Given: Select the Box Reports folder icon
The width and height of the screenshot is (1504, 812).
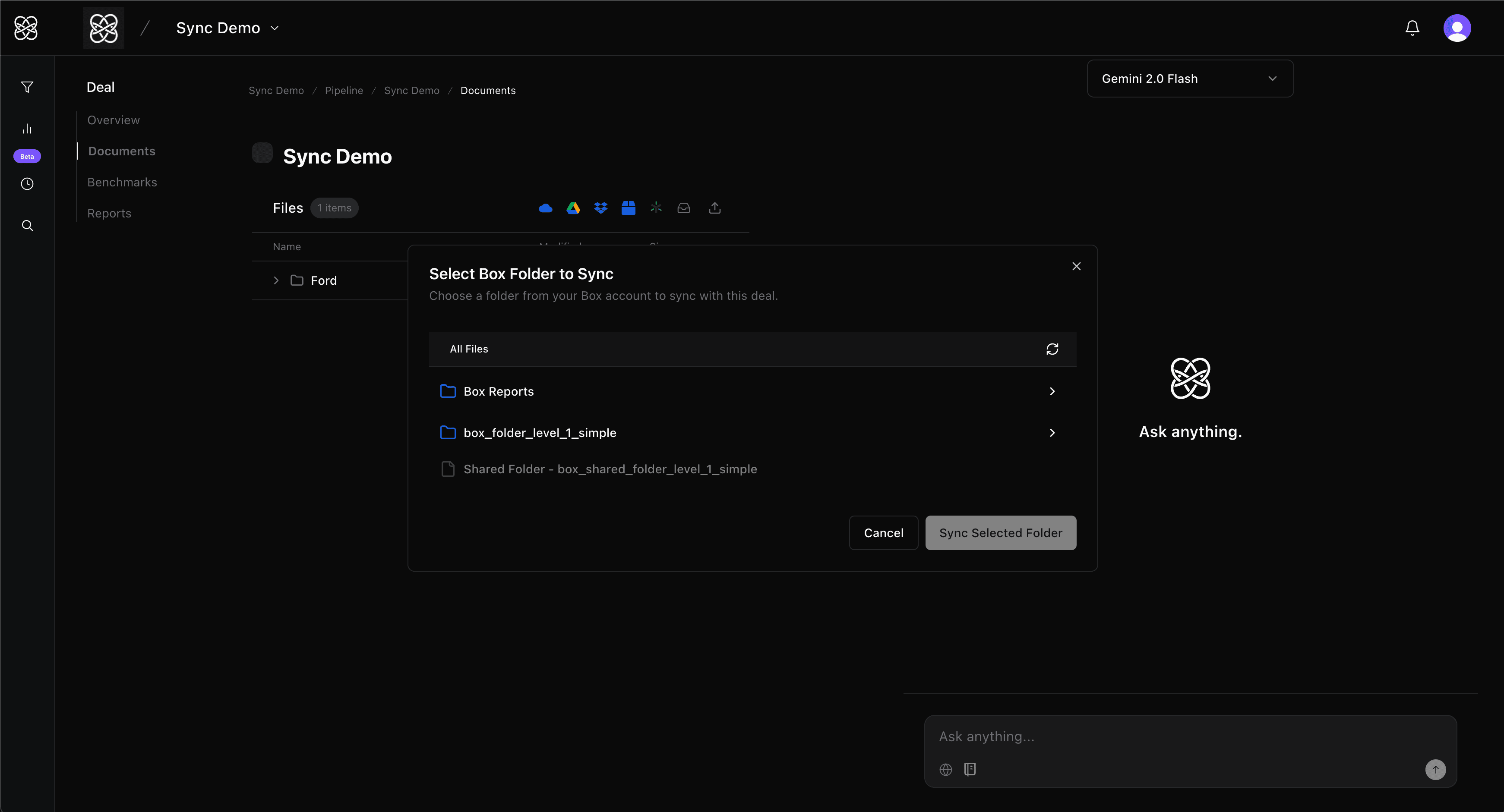Looking at the screenshot, I should coord(448,391).
